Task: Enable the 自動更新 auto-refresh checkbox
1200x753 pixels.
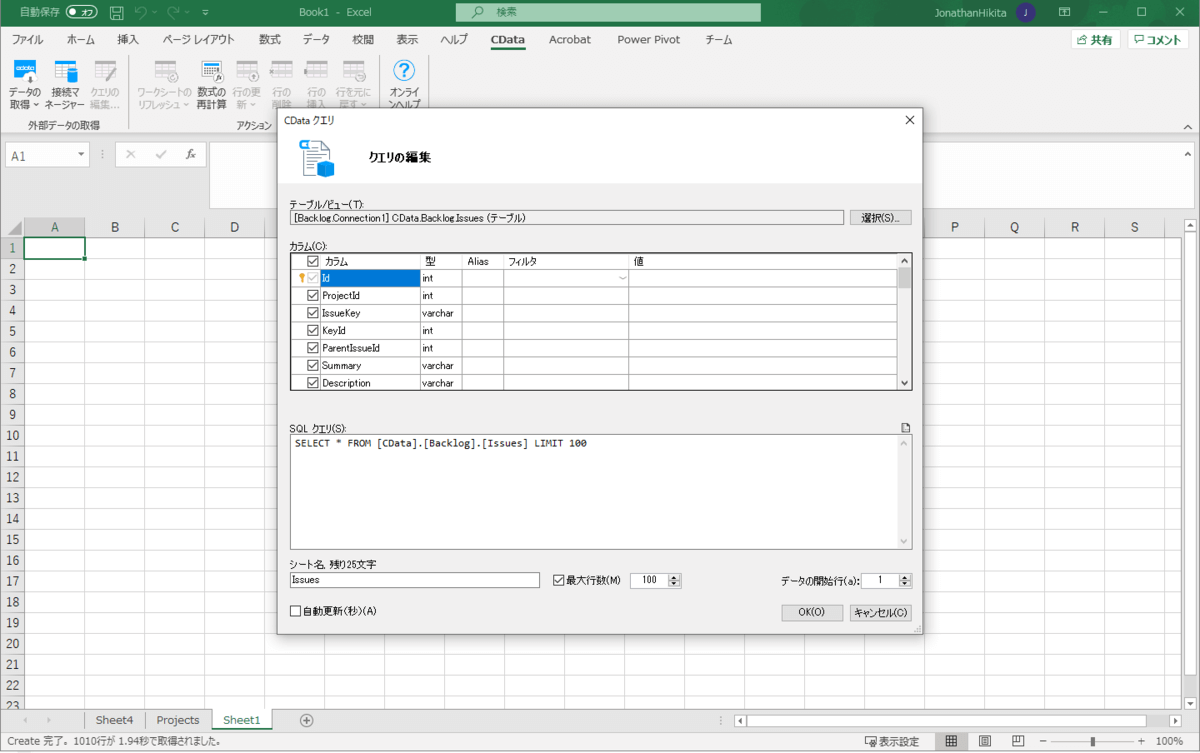Action: coord(295,611)
